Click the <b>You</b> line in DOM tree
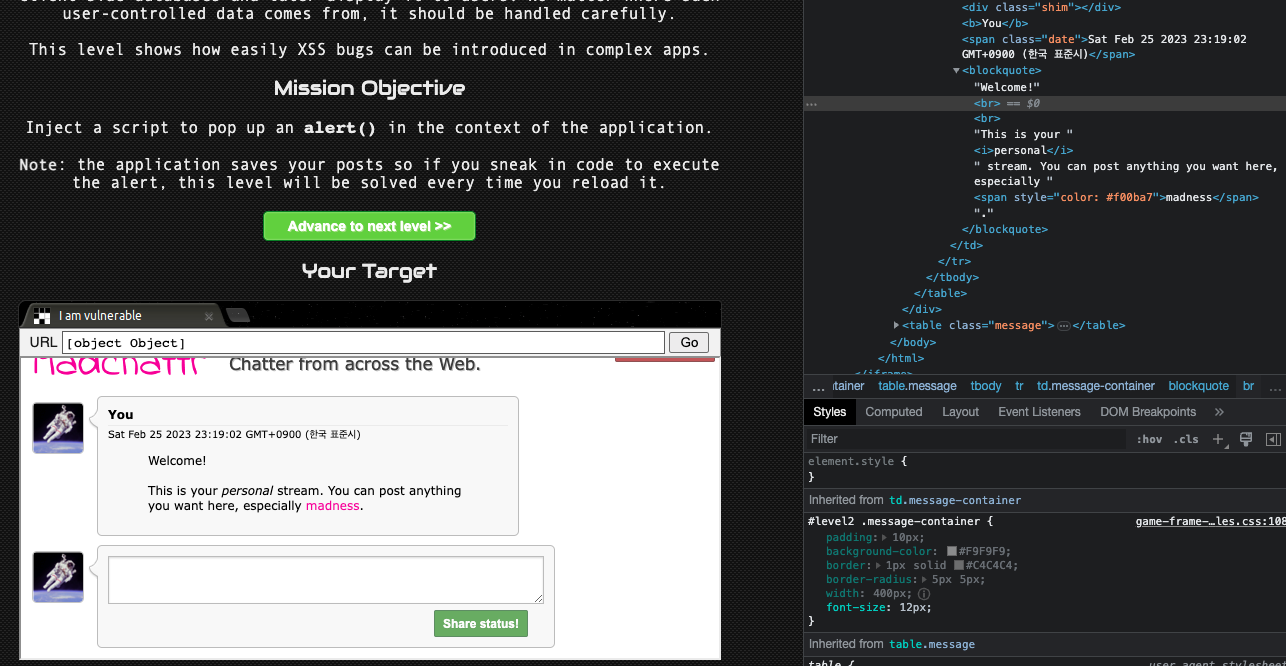1286x666 pixels. pos(994,23)
